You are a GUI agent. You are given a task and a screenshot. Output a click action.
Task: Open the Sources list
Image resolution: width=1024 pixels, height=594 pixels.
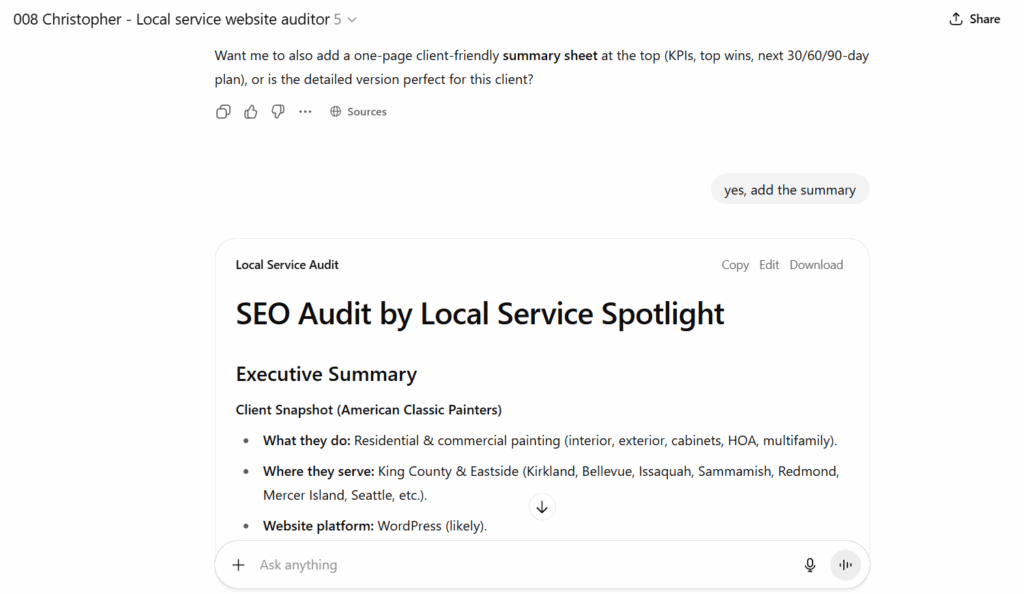tap(358, 112)
